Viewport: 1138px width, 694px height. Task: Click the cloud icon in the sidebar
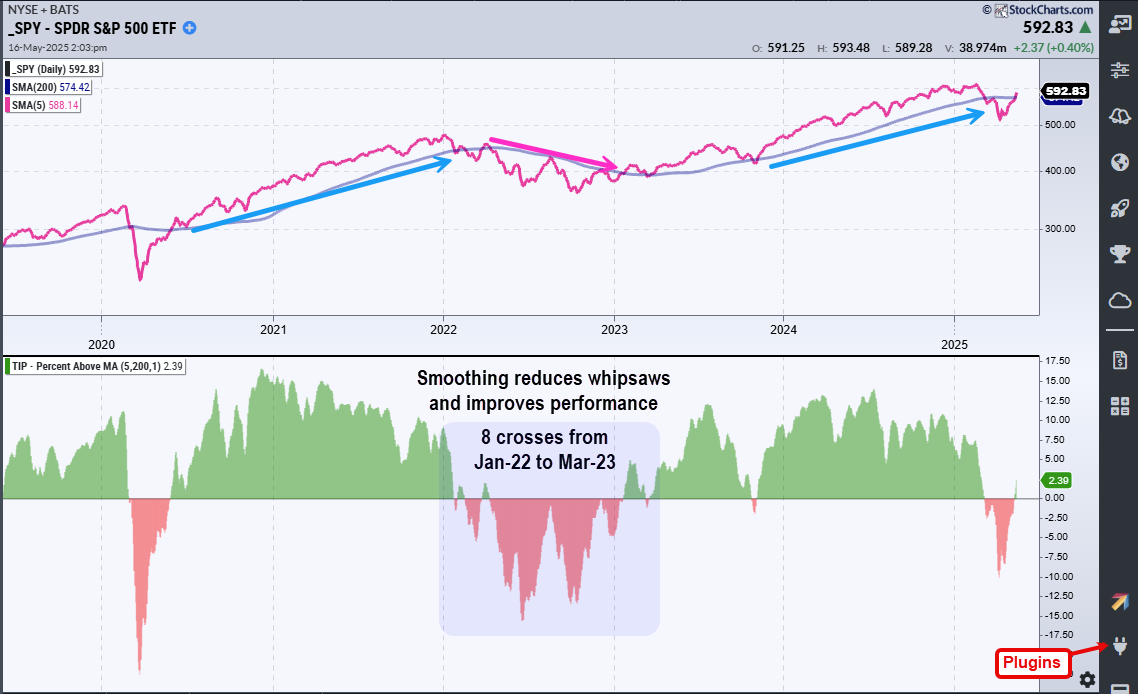pos(1120,301)
